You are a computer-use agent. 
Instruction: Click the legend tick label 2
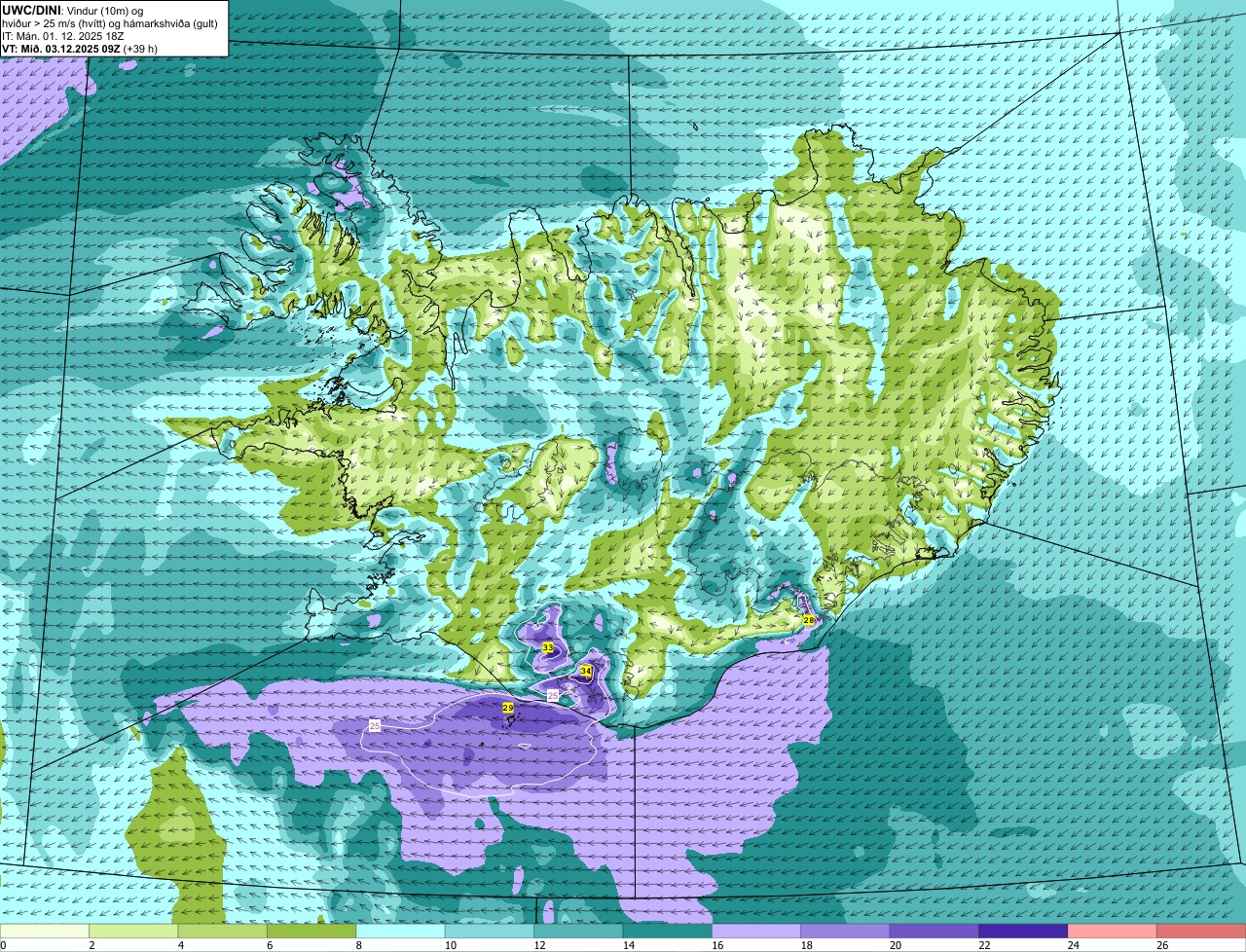pyautogui.click(x=91, y=945)
